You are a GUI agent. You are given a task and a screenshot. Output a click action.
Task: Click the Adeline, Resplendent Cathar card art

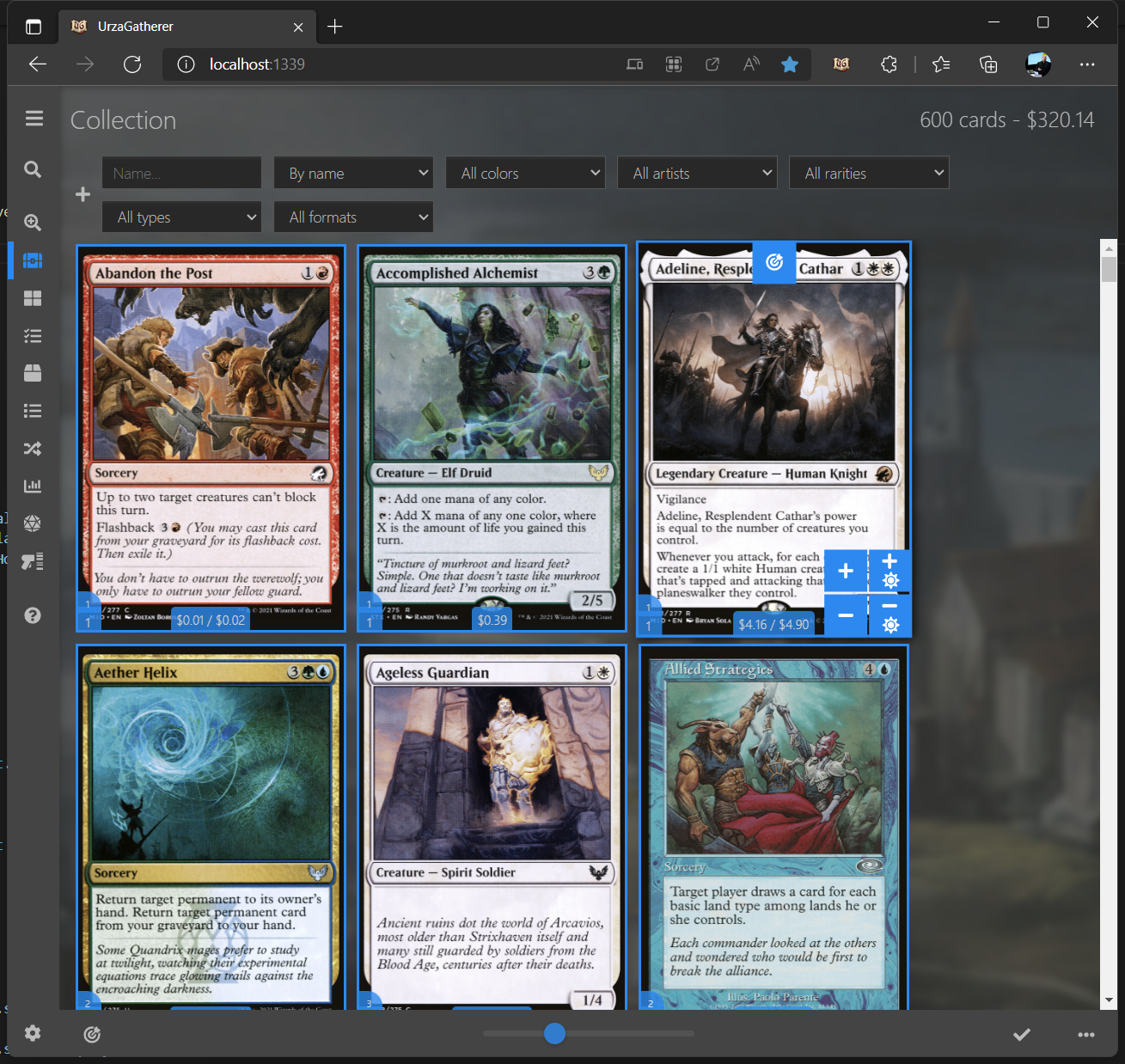coord(773,371)
